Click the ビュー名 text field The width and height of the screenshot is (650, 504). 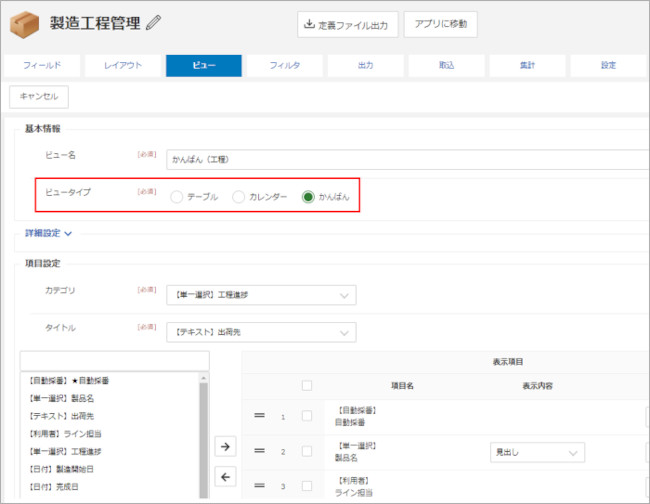[x=408, y=160]
